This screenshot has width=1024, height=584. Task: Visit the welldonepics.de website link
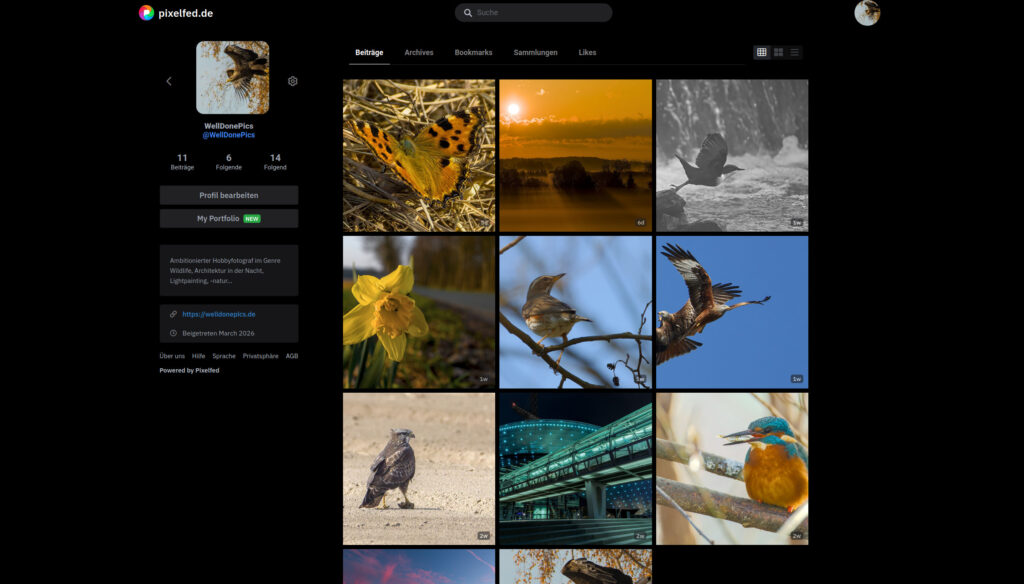click(x=219, y=314)
